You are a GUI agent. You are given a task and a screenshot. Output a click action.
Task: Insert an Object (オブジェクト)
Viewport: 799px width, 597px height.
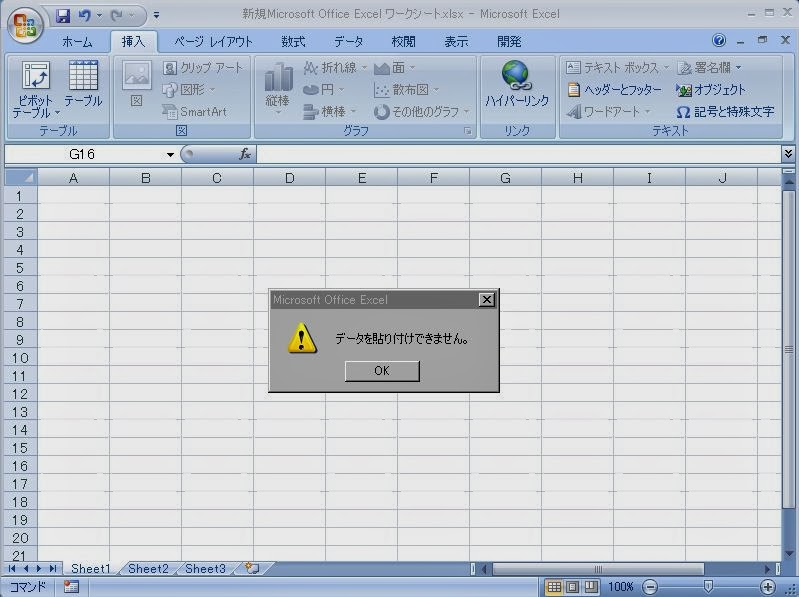tap(711, 90)
